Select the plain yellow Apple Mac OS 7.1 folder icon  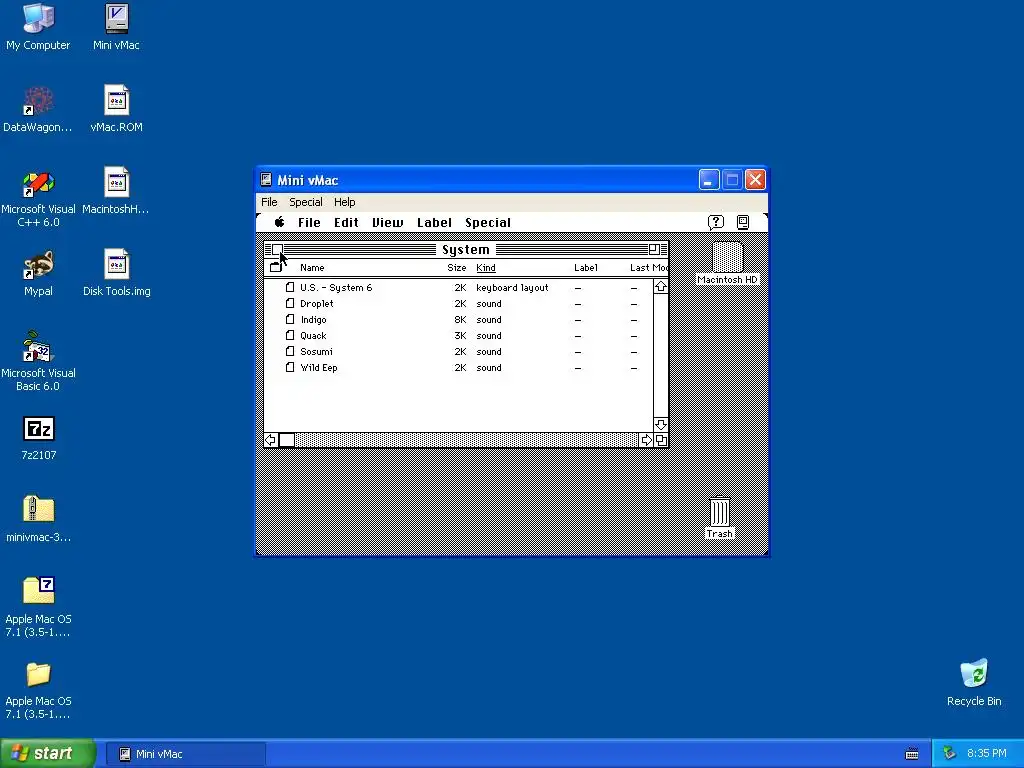39,674
